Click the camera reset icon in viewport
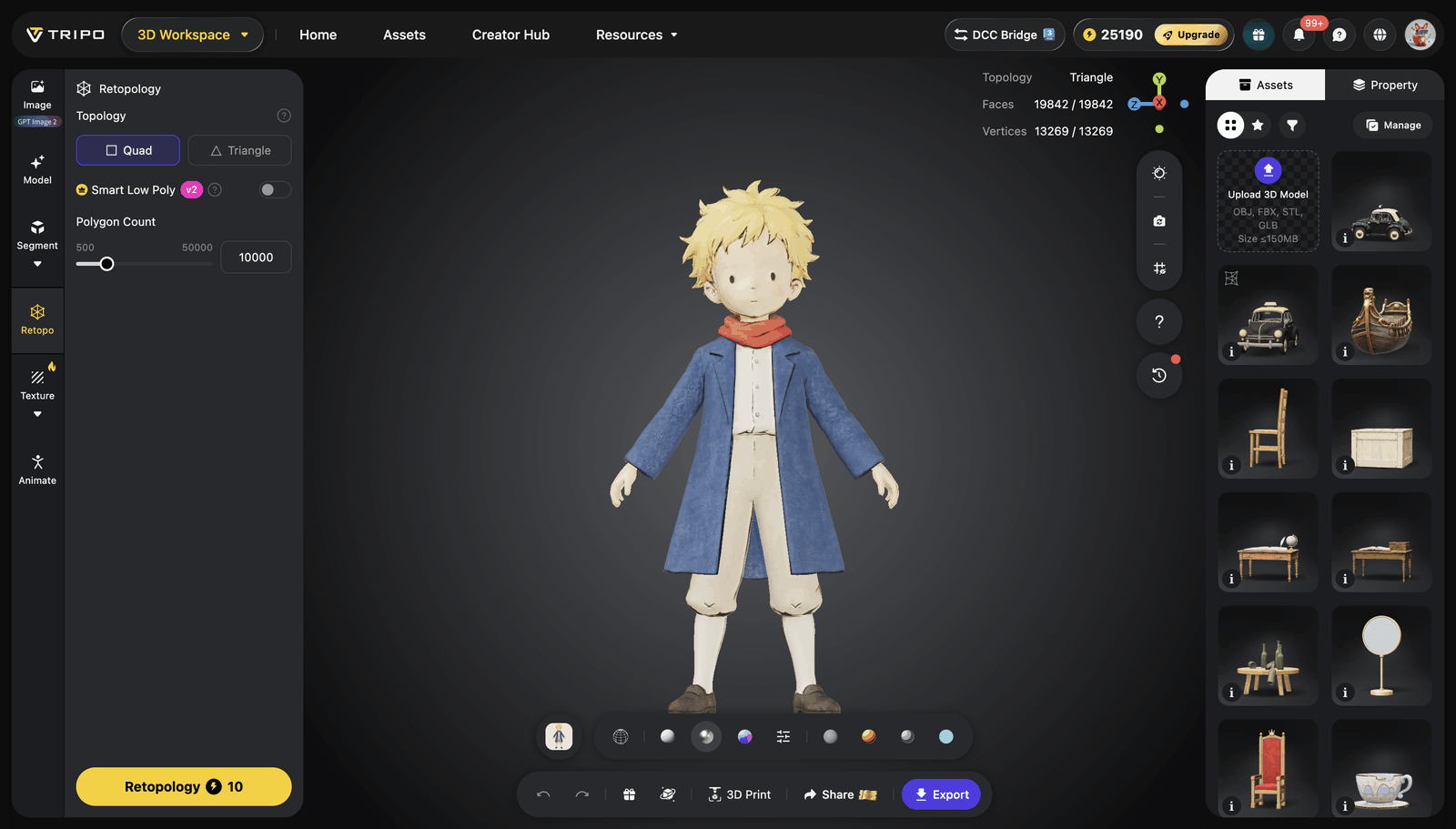The height and width of the screenshot is (829, 1456). (x=1159, y=221)
